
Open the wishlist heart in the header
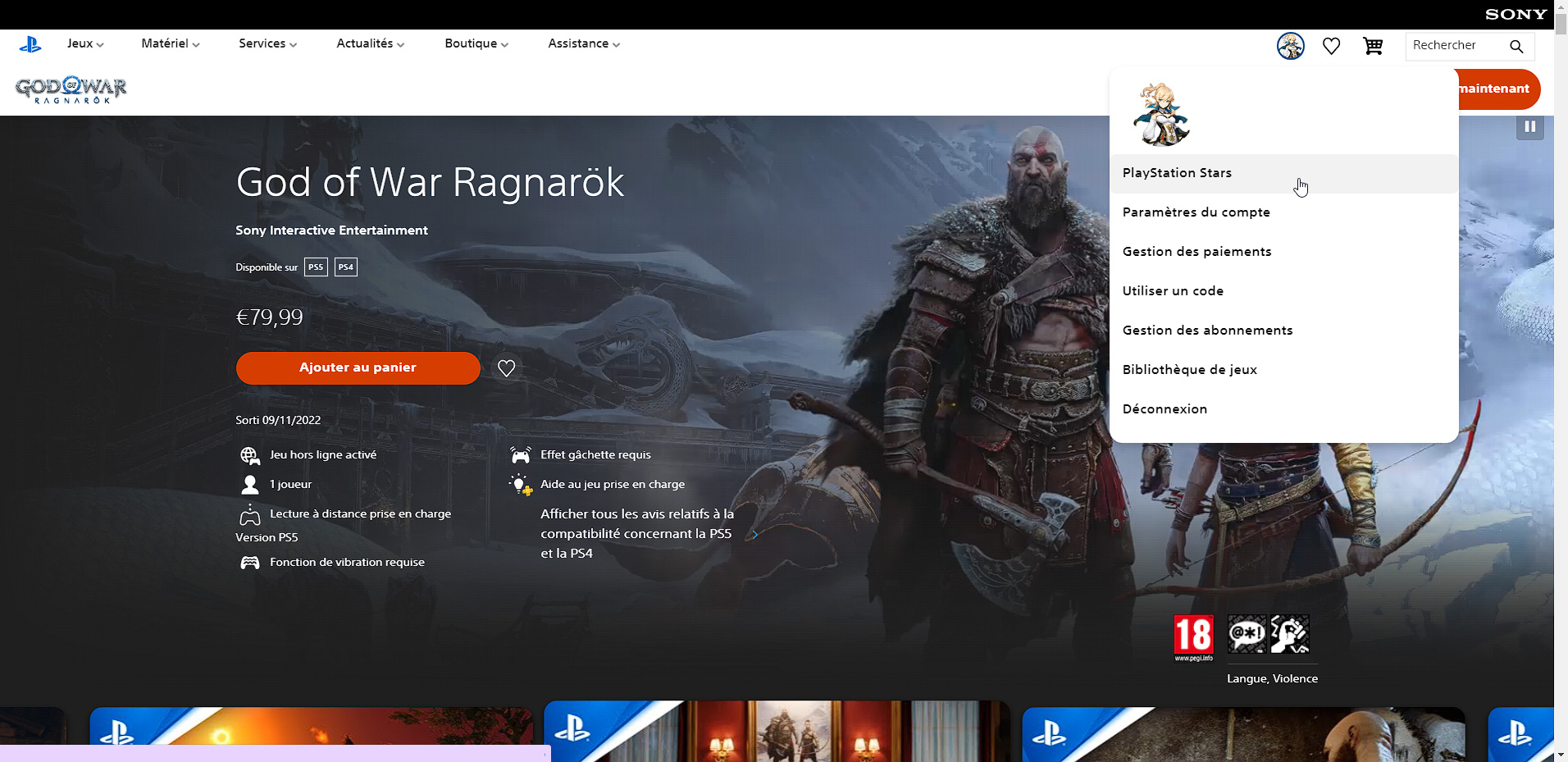pos(1330,46)
